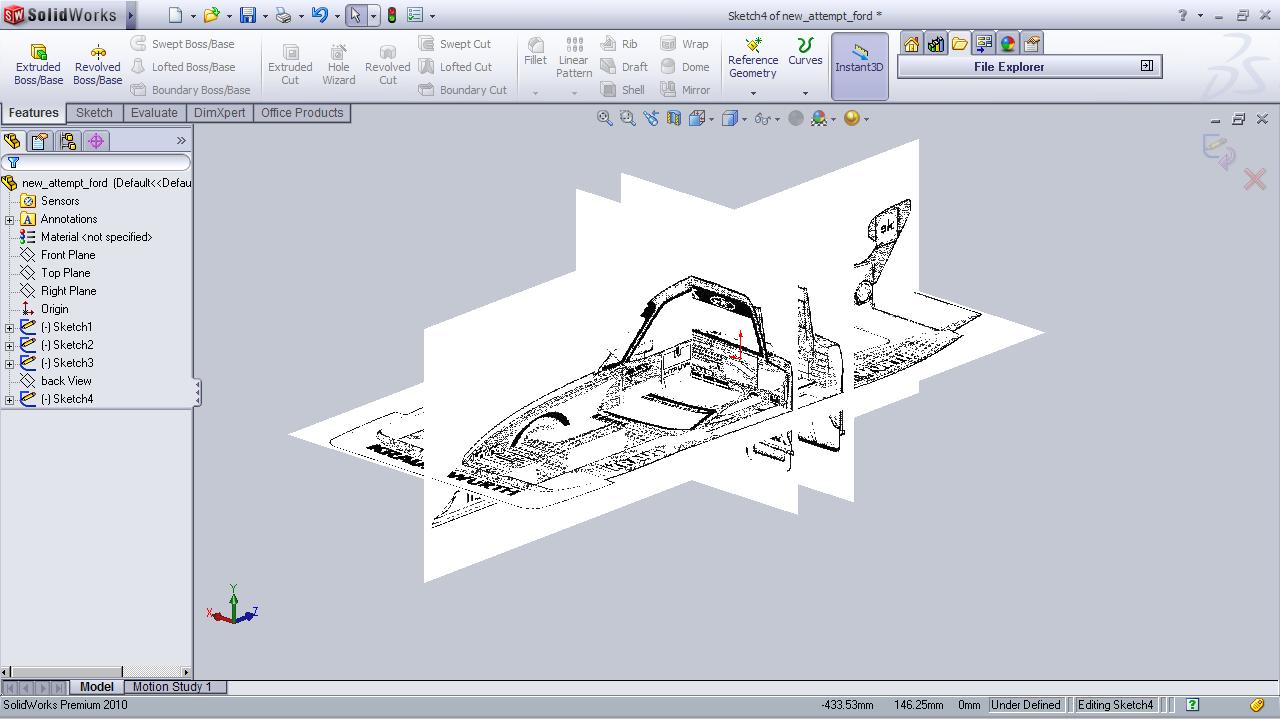
Task: Click the Revolved Cut tool
Action: coord(388,65)
